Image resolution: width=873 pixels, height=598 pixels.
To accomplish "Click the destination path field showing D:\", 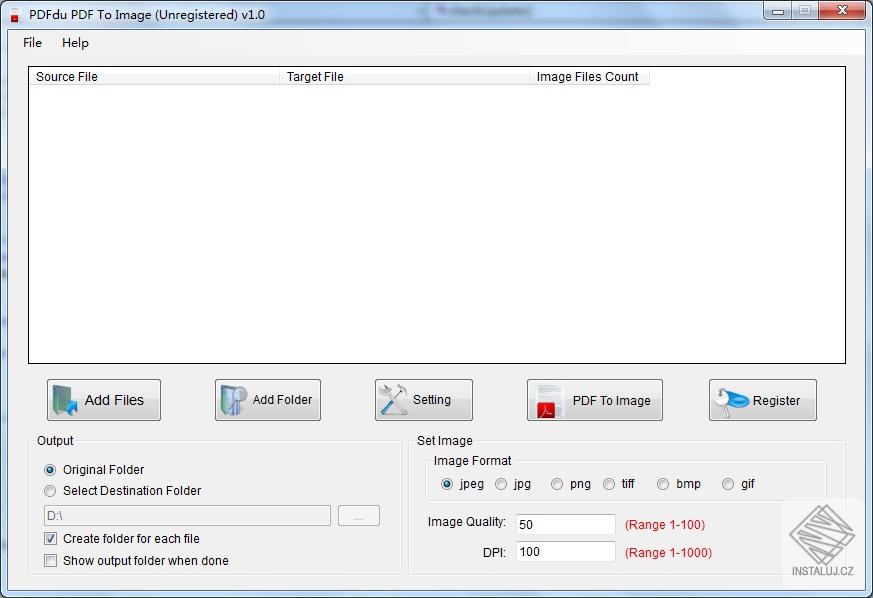I will [x=187, y=516].
